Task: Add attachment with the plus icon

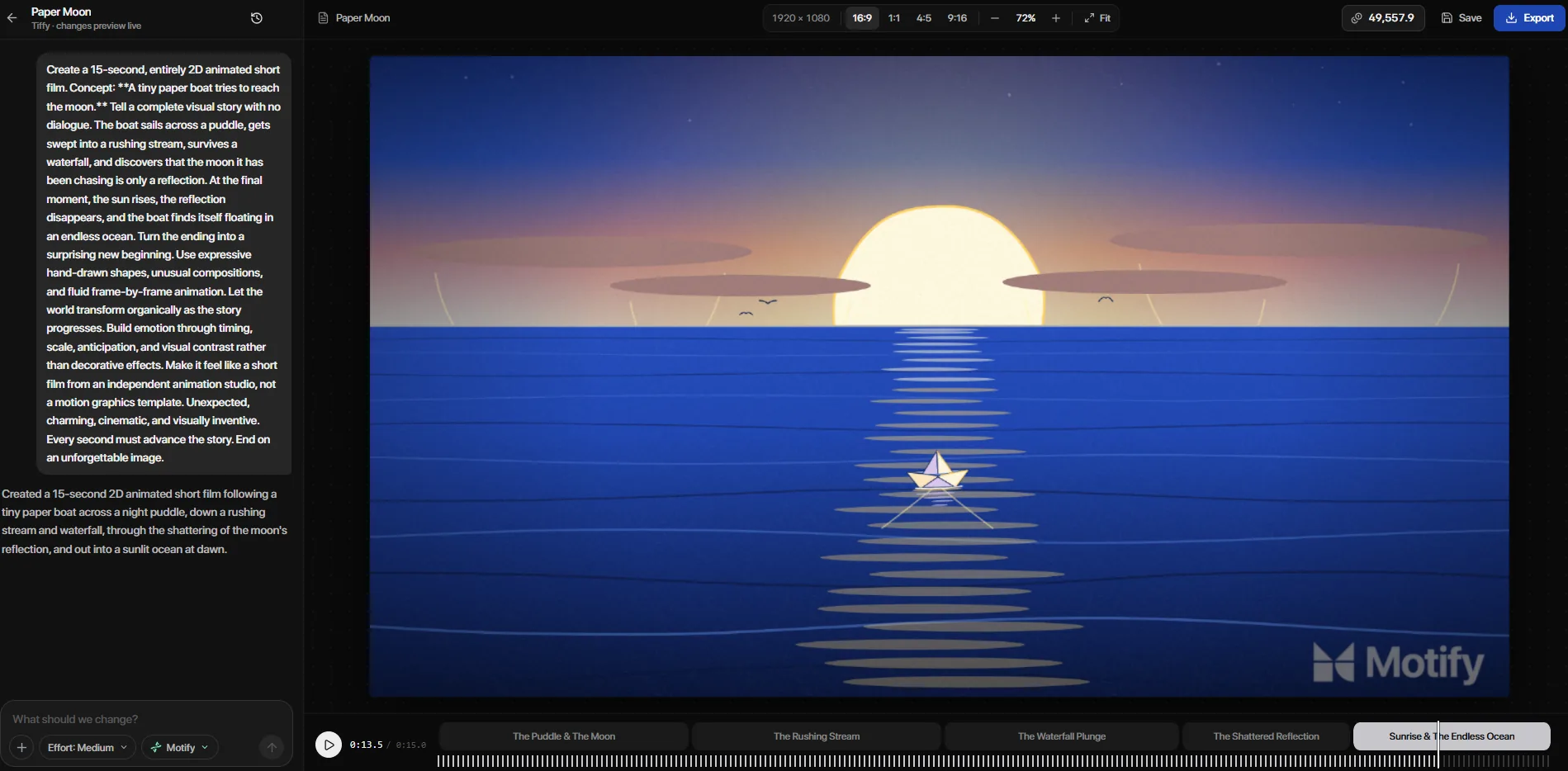Action: point(22,747)
